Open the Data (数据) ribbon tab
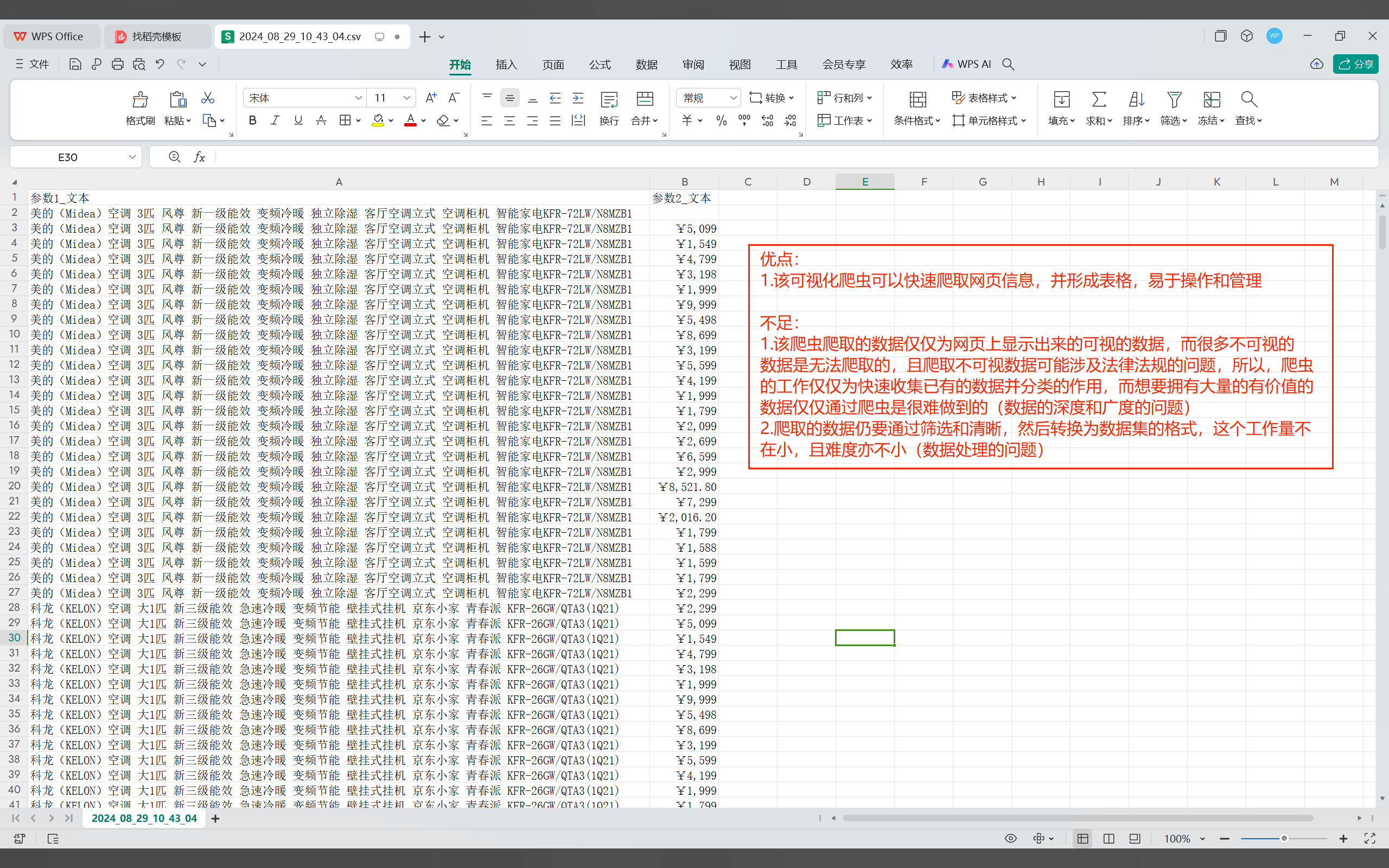Viewport: 1389px width, 868px height. tap(646, 65)
